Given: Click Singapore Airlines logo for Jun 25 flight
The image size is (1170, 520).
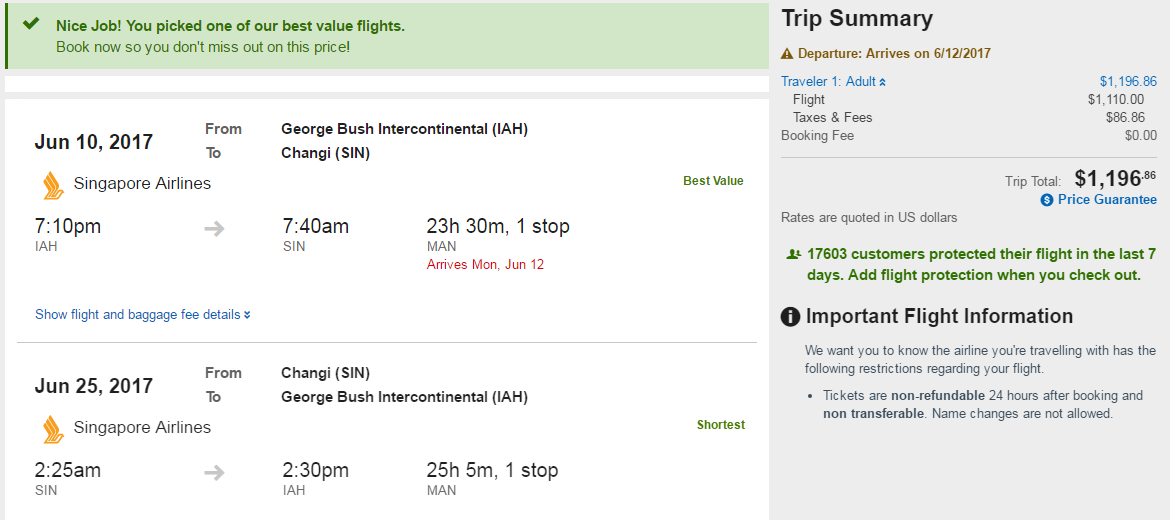Looking at the screenshot, I should 53,429.
